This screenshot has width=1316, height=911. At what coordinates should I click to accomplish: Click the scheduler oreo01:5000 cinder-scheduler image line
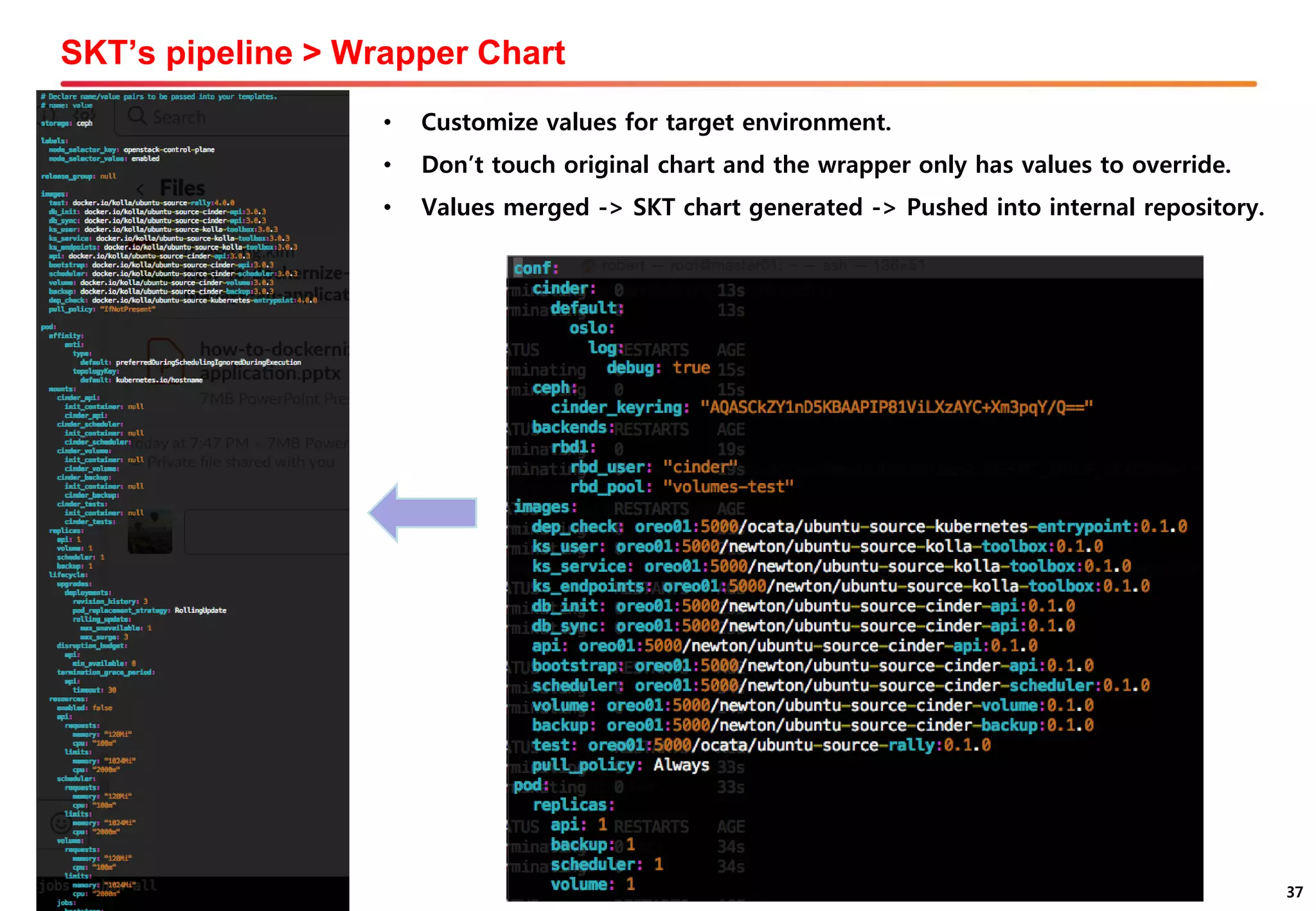pyautogui.click(x=841, y=685)
